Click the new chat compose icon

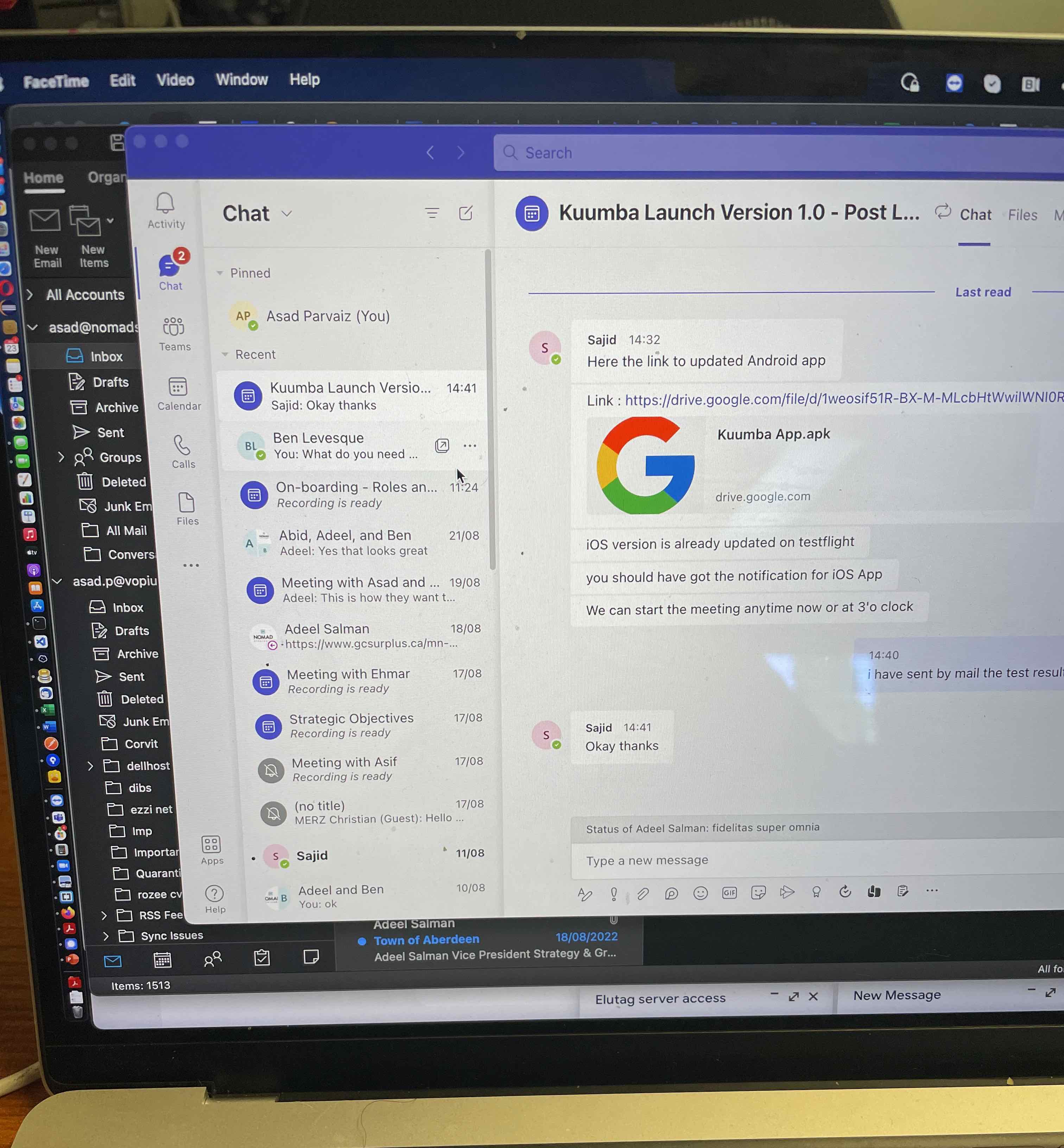click(x=466, y=213)
